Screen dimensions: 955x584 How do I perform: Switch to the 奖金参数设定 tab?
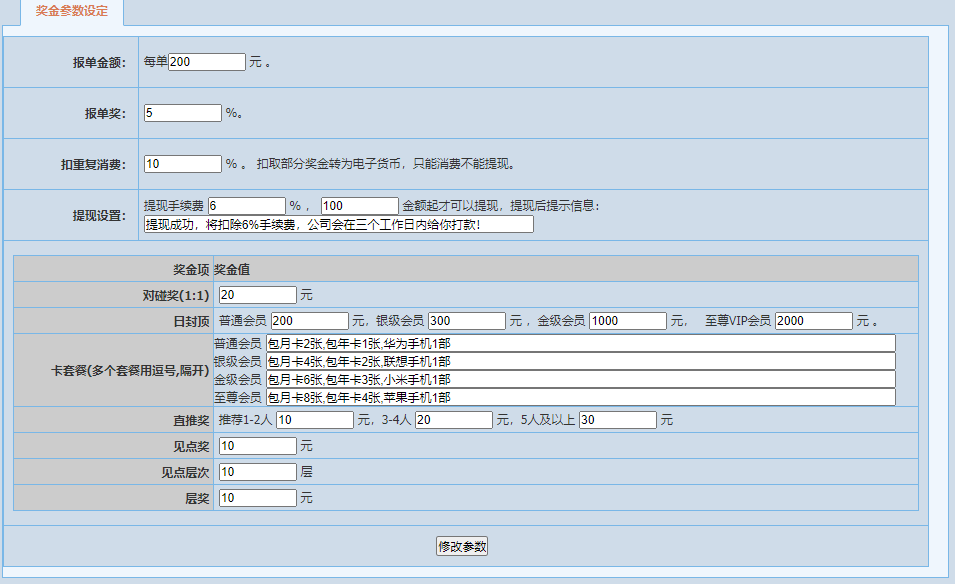tap(72, 11)
